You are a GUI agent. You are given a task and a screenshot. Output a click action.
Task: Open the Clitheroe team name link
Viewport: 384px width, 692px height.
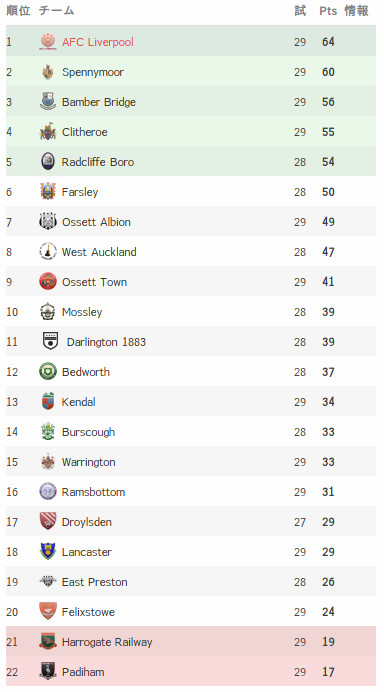pos(84,132)
